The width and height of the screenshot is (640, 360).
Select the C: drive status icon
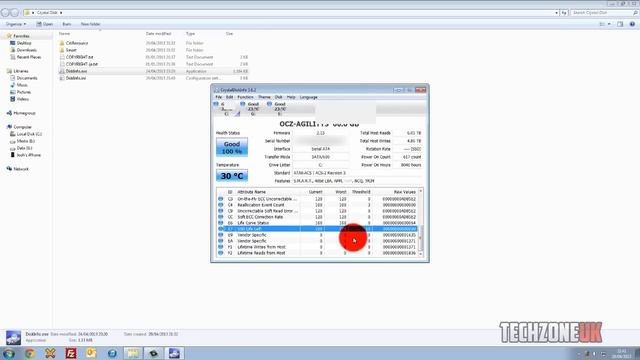[x=216, y=104]
